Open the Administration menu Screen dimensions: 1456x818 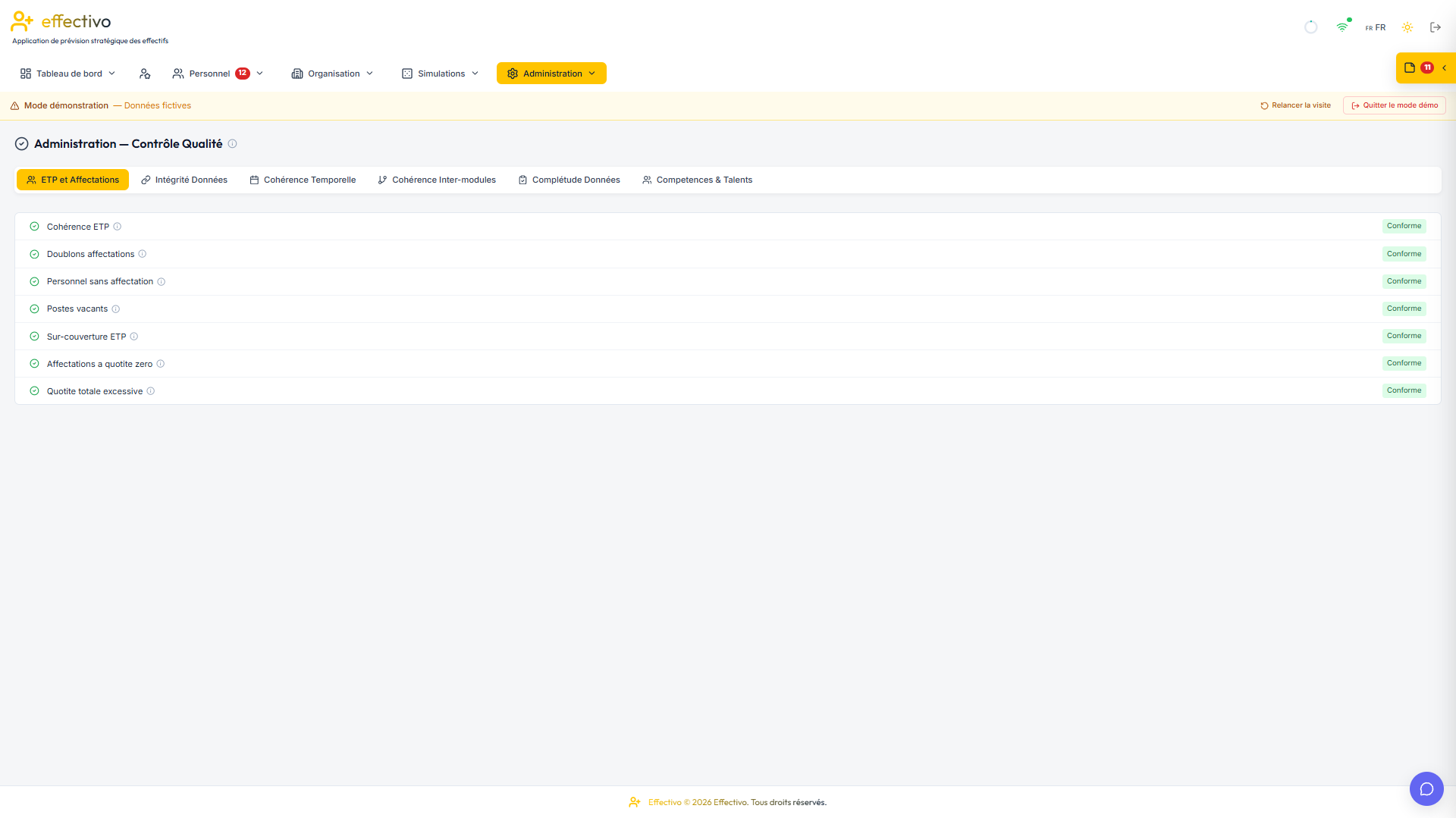coord(551,74)
